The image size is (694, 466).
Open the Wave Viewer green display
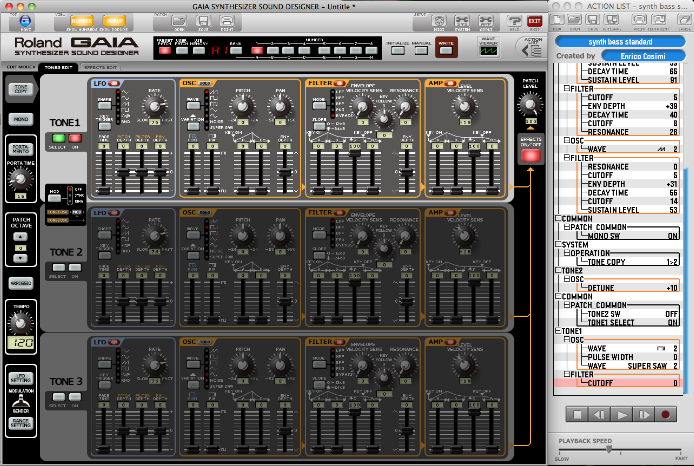(489, 50)
